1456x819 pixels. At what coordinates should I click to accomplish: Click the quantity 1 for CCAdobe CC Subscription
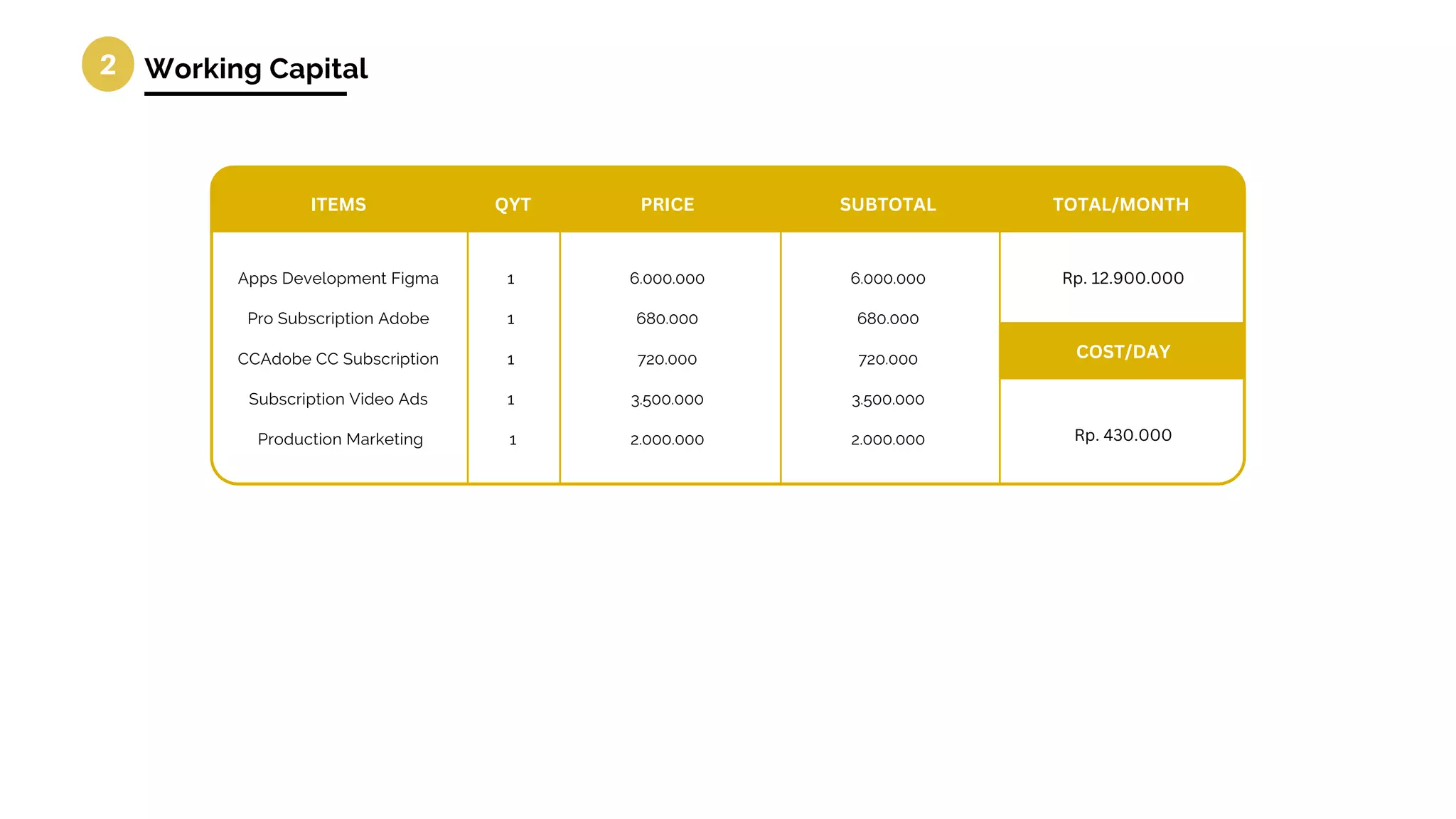pos(511,360)
